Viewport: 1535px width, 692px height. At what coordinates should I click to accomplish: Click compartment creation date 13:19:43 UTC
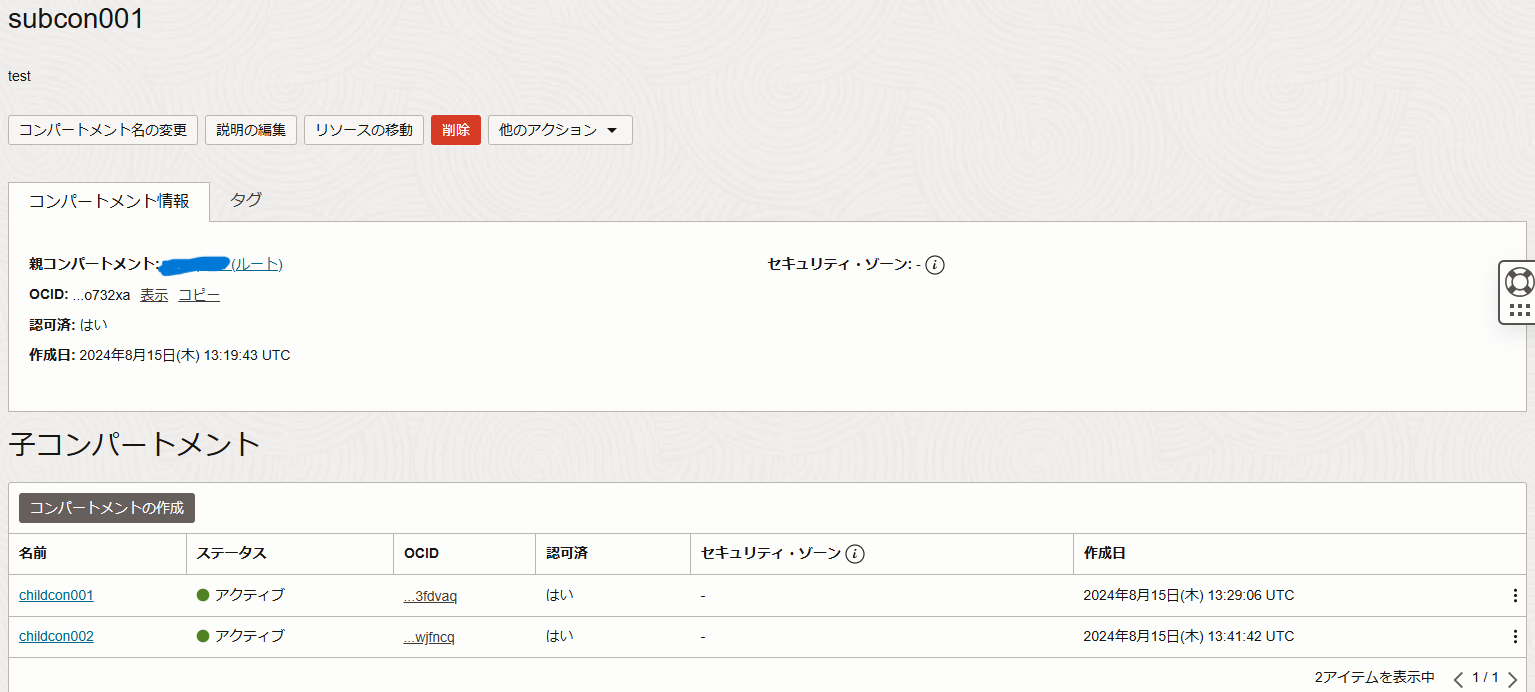[185, 355]
